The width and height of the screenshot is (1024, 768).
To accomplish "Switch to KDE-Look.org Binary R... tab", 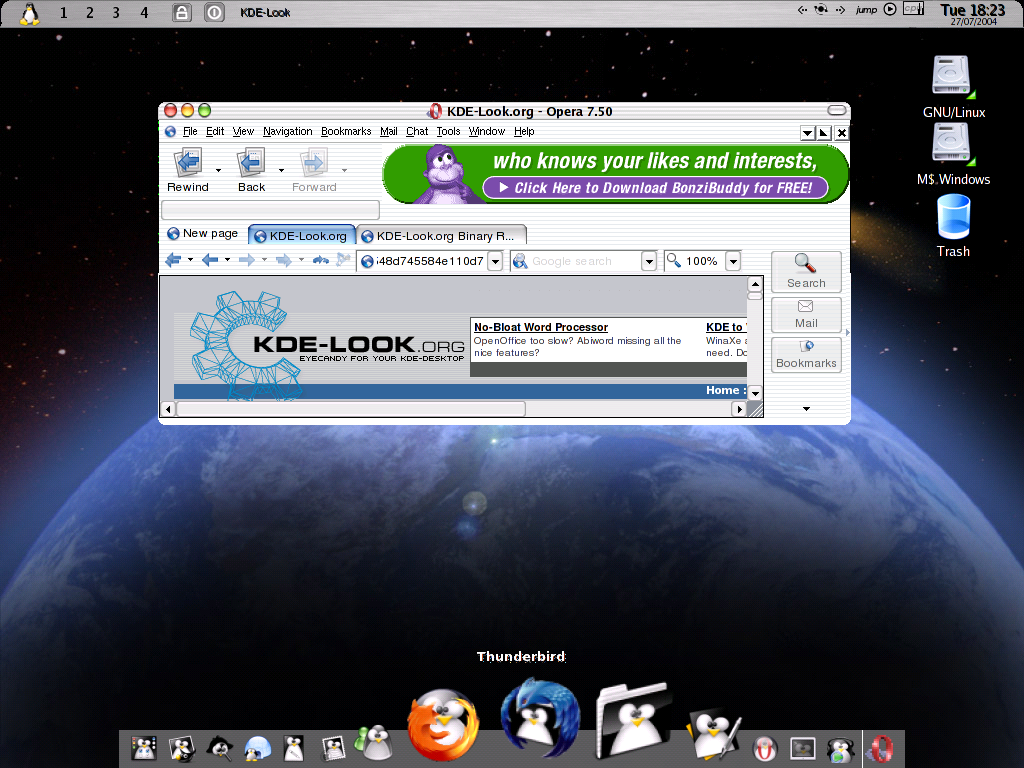I will point(442,236).
